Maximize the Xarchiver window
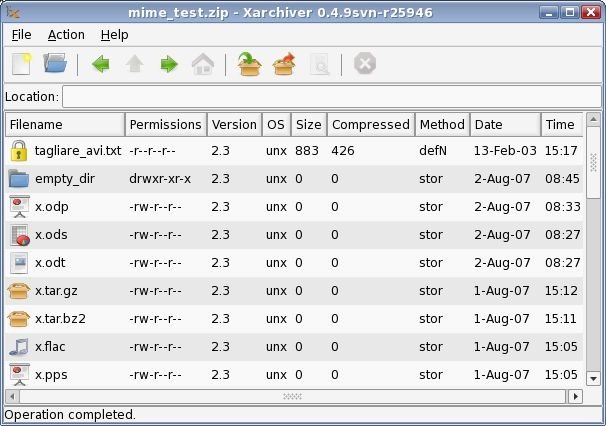The width and height of the screenshot is (606, 426). point(570,12)
